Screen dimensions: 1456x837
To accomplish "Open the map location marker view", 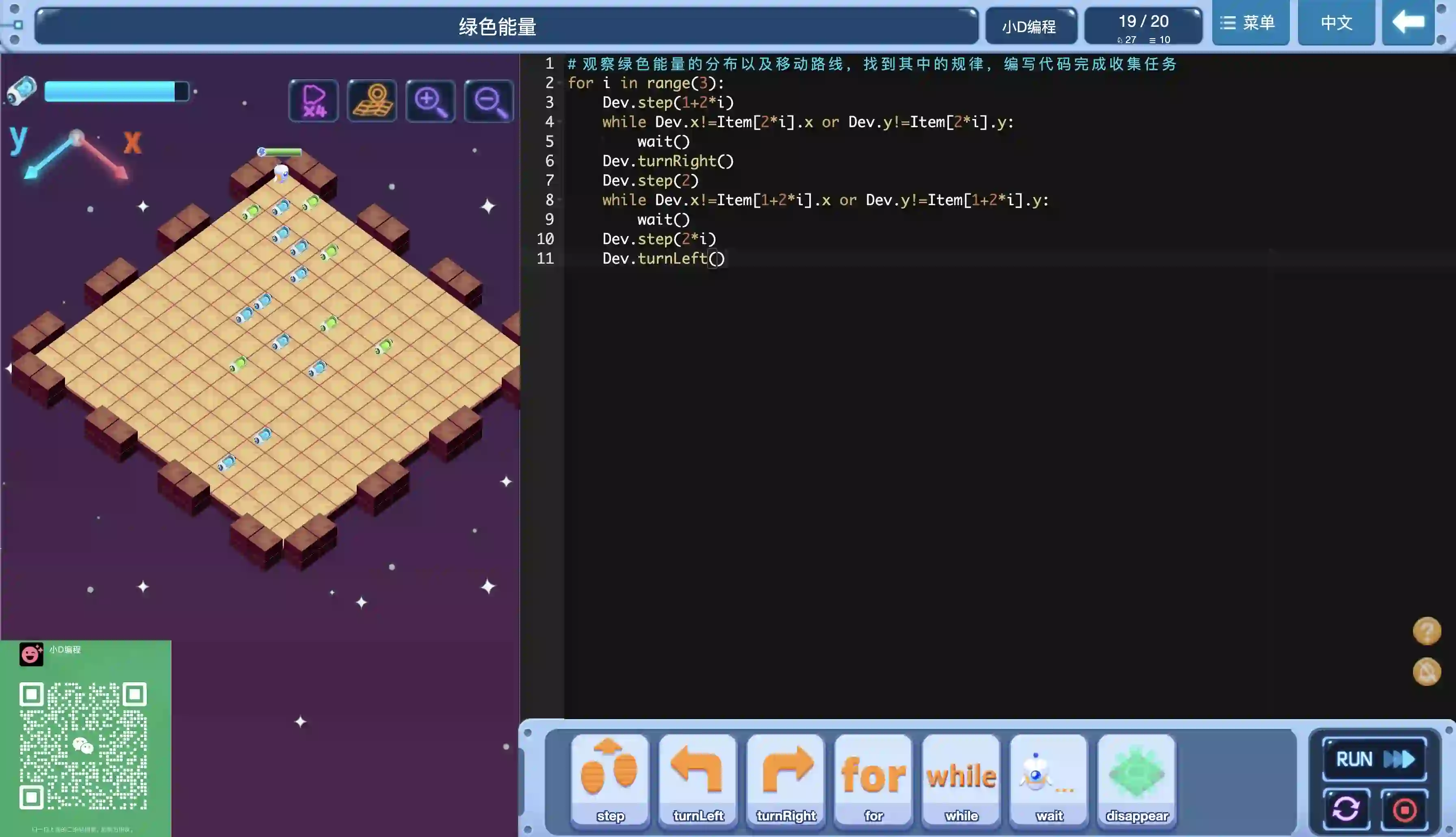I will [x=372, y=101].
